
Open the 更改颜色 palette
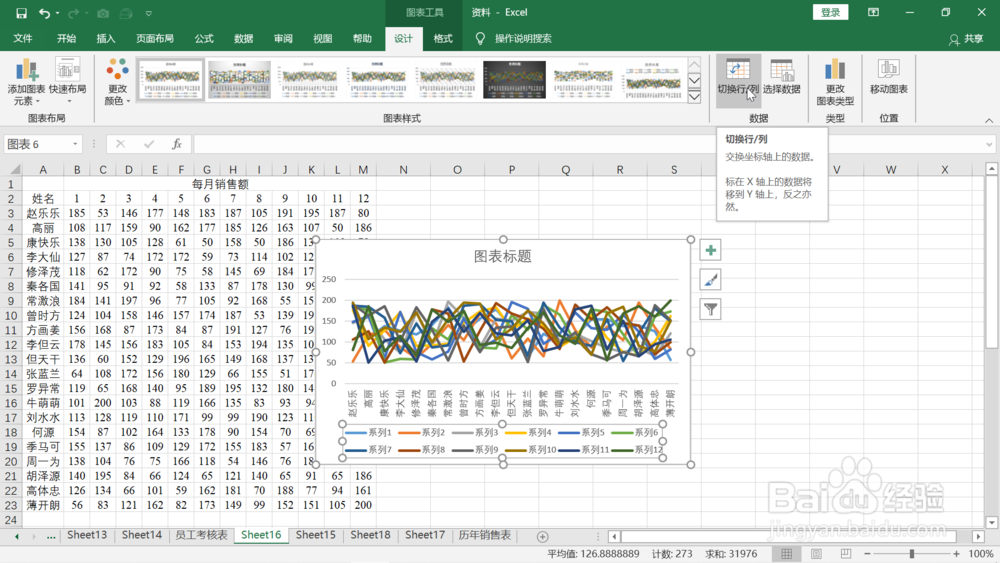coord(117,82)
